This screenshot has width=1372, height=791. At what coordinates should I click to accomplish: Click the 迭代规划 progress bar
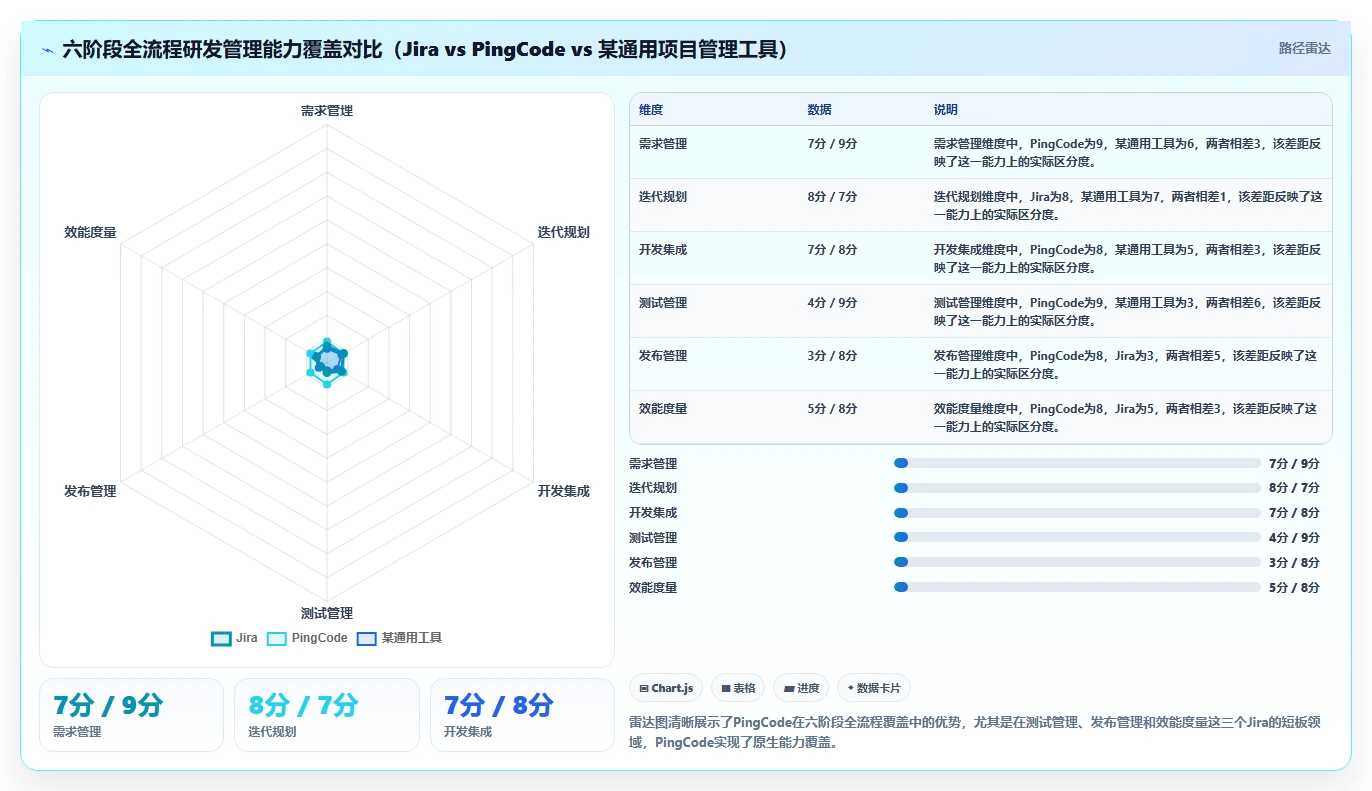tap(1077, 488)
